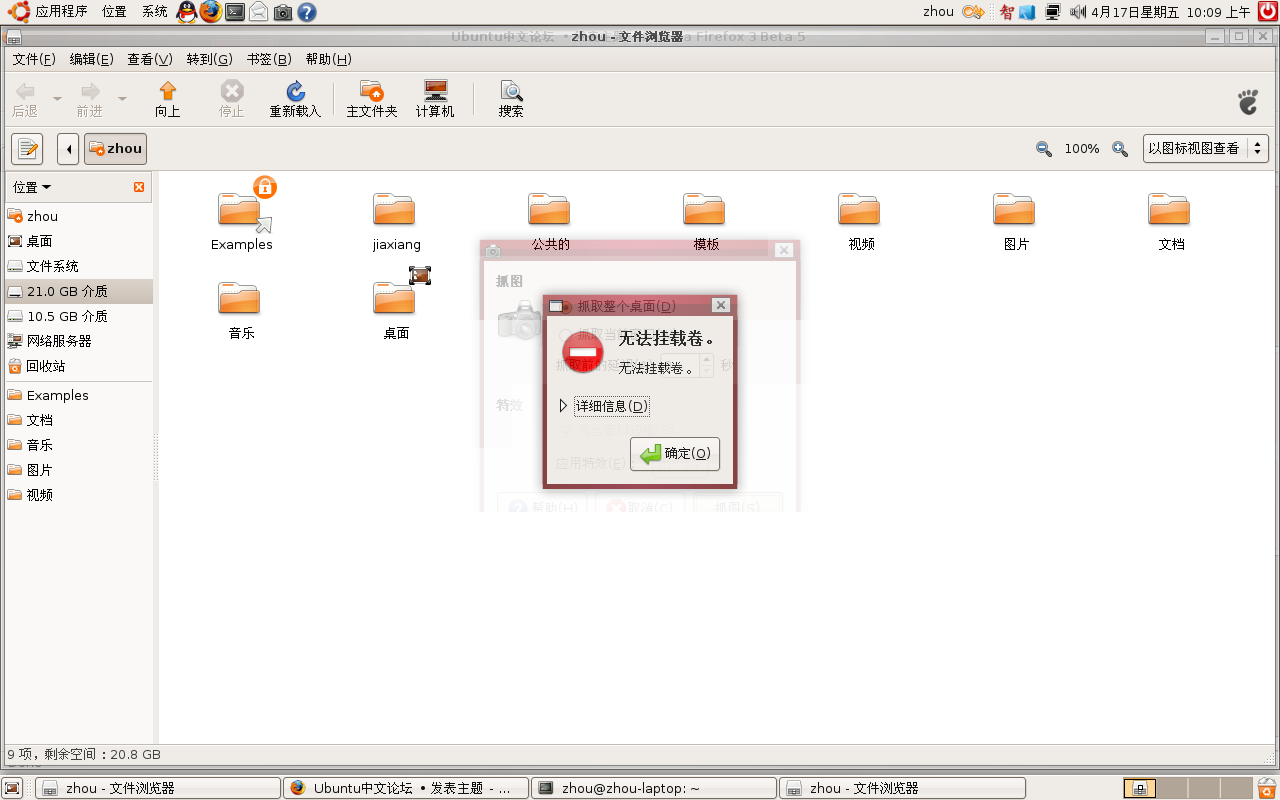Click 重新载入 (Reload) in the toolbar

pyautogui.click(x=295, y=100)
